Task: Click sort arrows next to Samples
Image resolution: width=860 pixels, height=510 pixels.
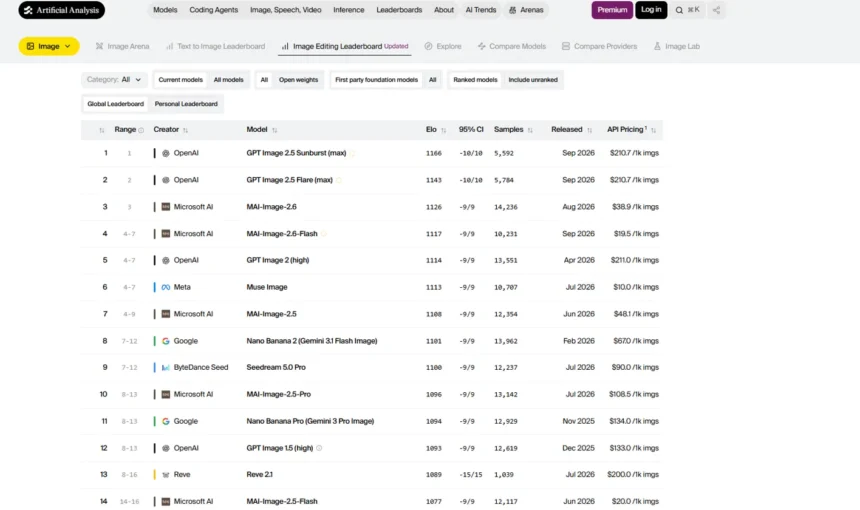Action: point(530,130)
